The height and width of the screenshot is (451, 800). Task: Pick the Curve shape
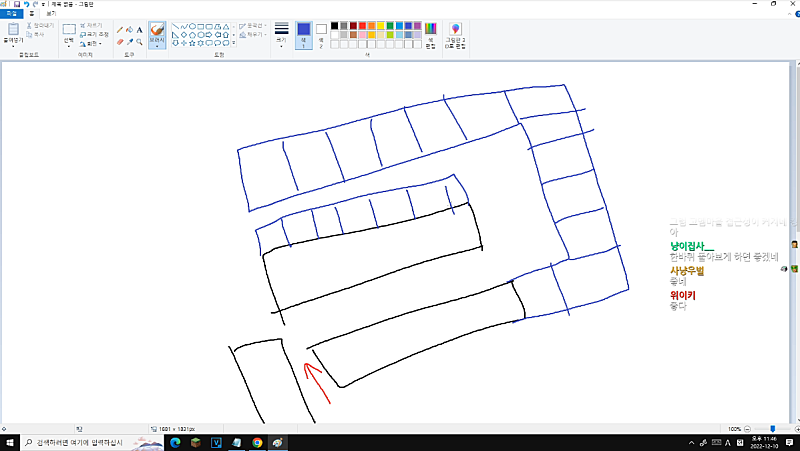coord(184,26)
